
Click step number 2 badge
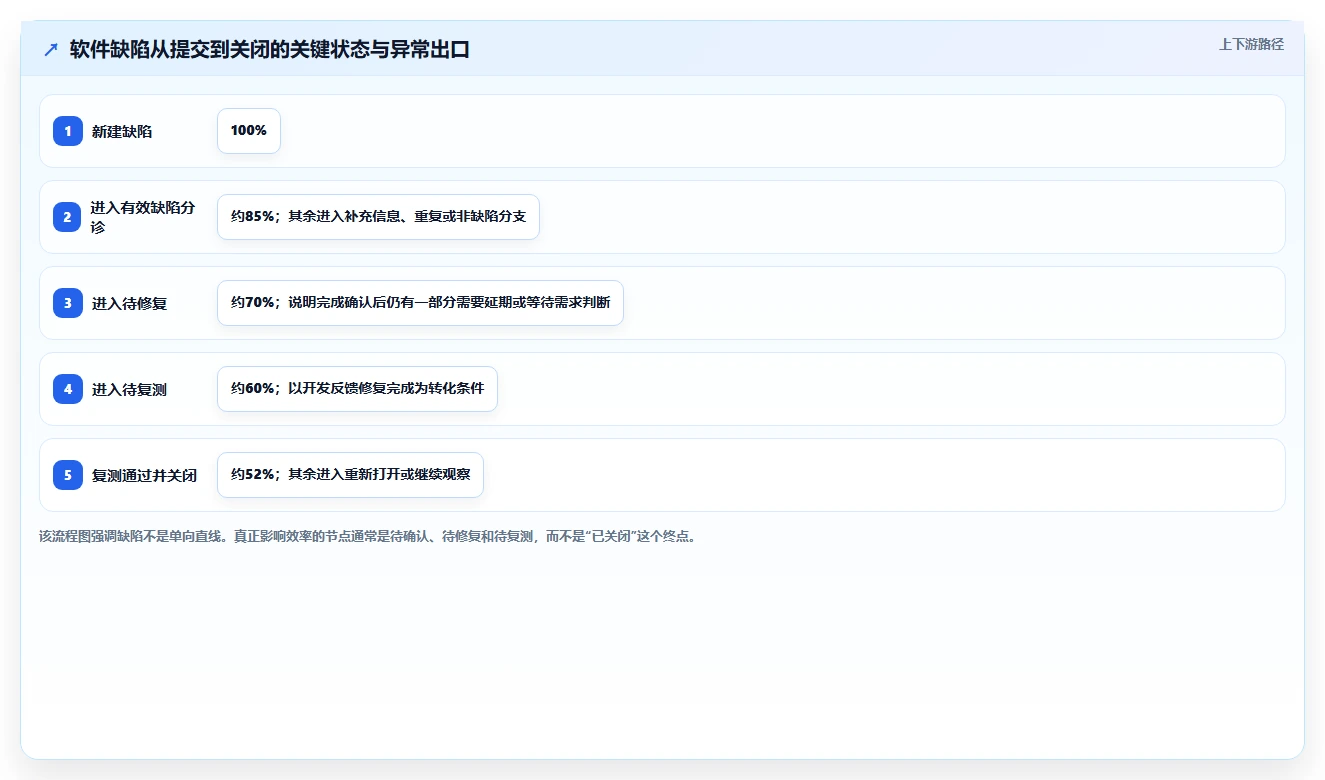click(68, 217)
